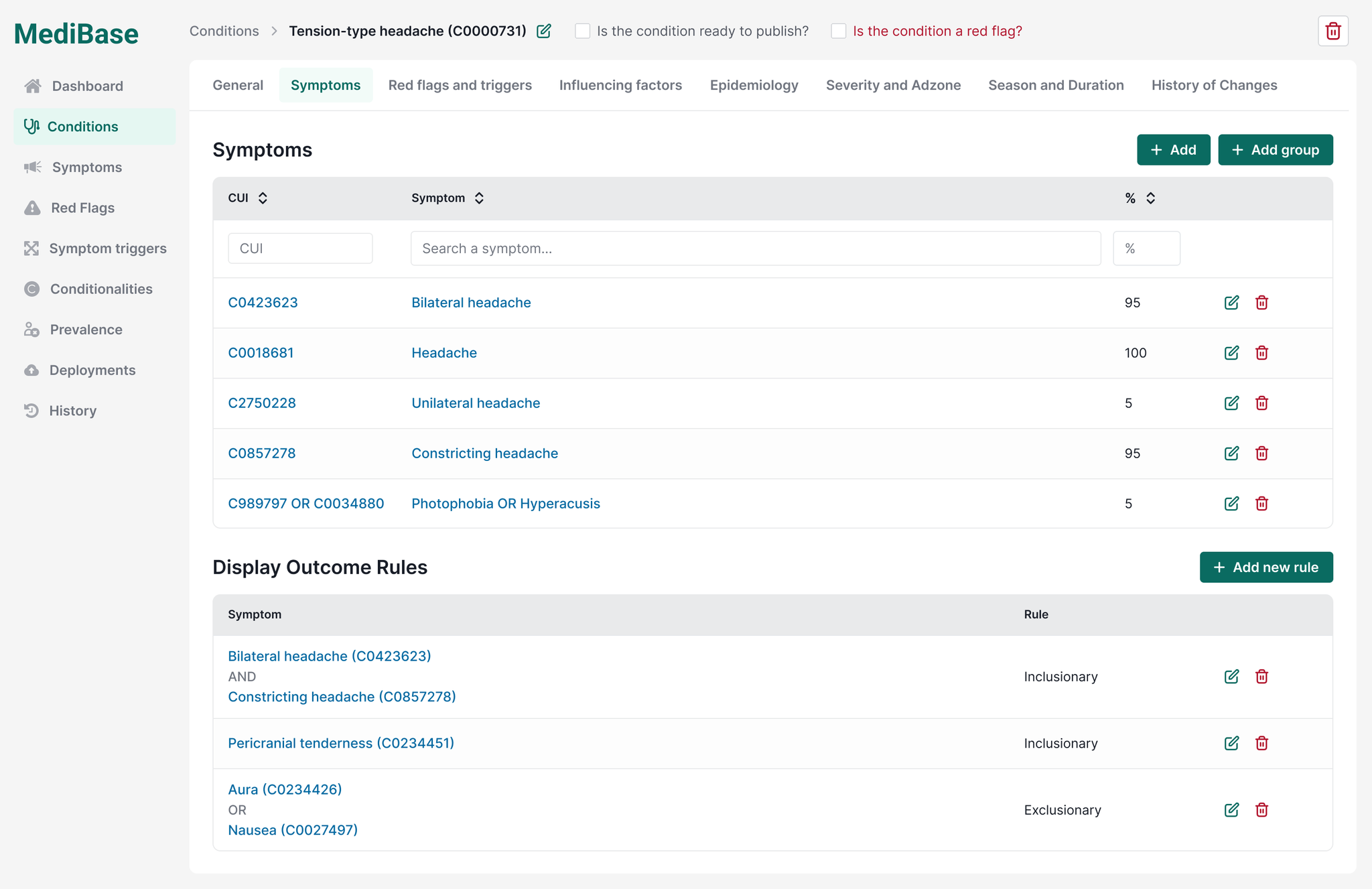Delete the Aura OR Nausea exclusionary rule
This screenshot has width=1372, height=889.
[1261, 809]
